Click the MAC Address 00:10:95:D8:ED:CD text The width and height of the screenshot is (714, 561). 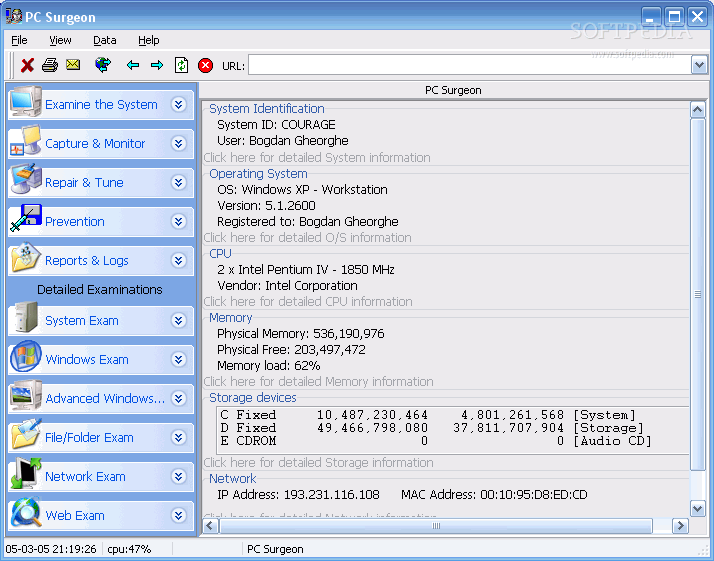(494, 495)
